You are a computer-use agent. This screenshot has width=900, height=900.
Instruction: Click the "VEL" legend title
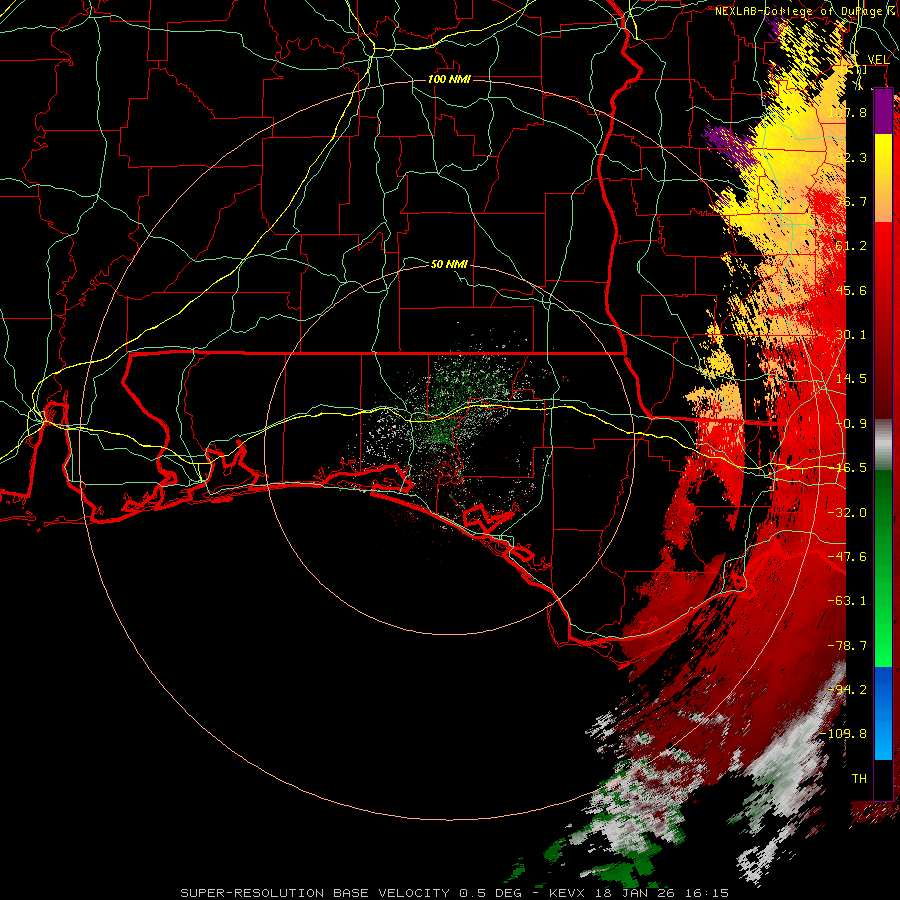tap(878, 60)
